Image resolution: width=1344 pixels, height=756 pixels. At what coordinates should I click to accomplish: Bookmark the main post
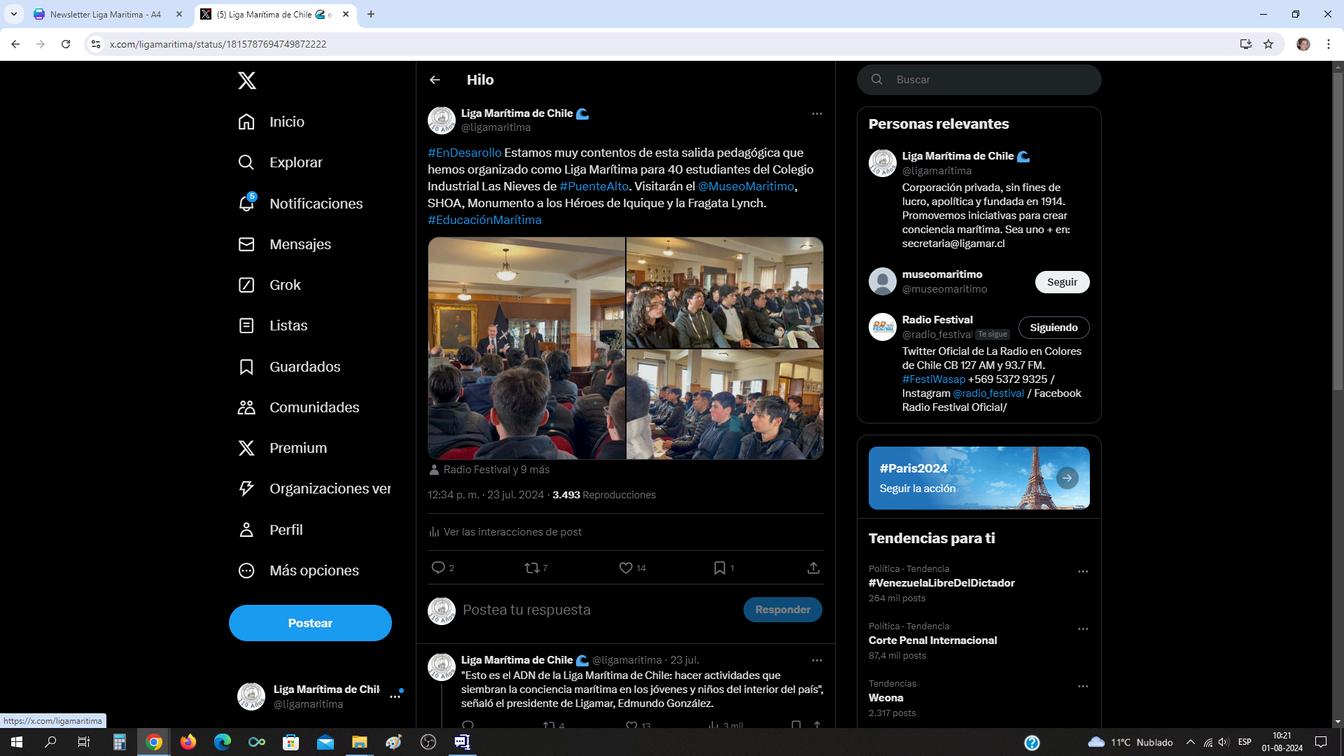[x=719, y=568]
